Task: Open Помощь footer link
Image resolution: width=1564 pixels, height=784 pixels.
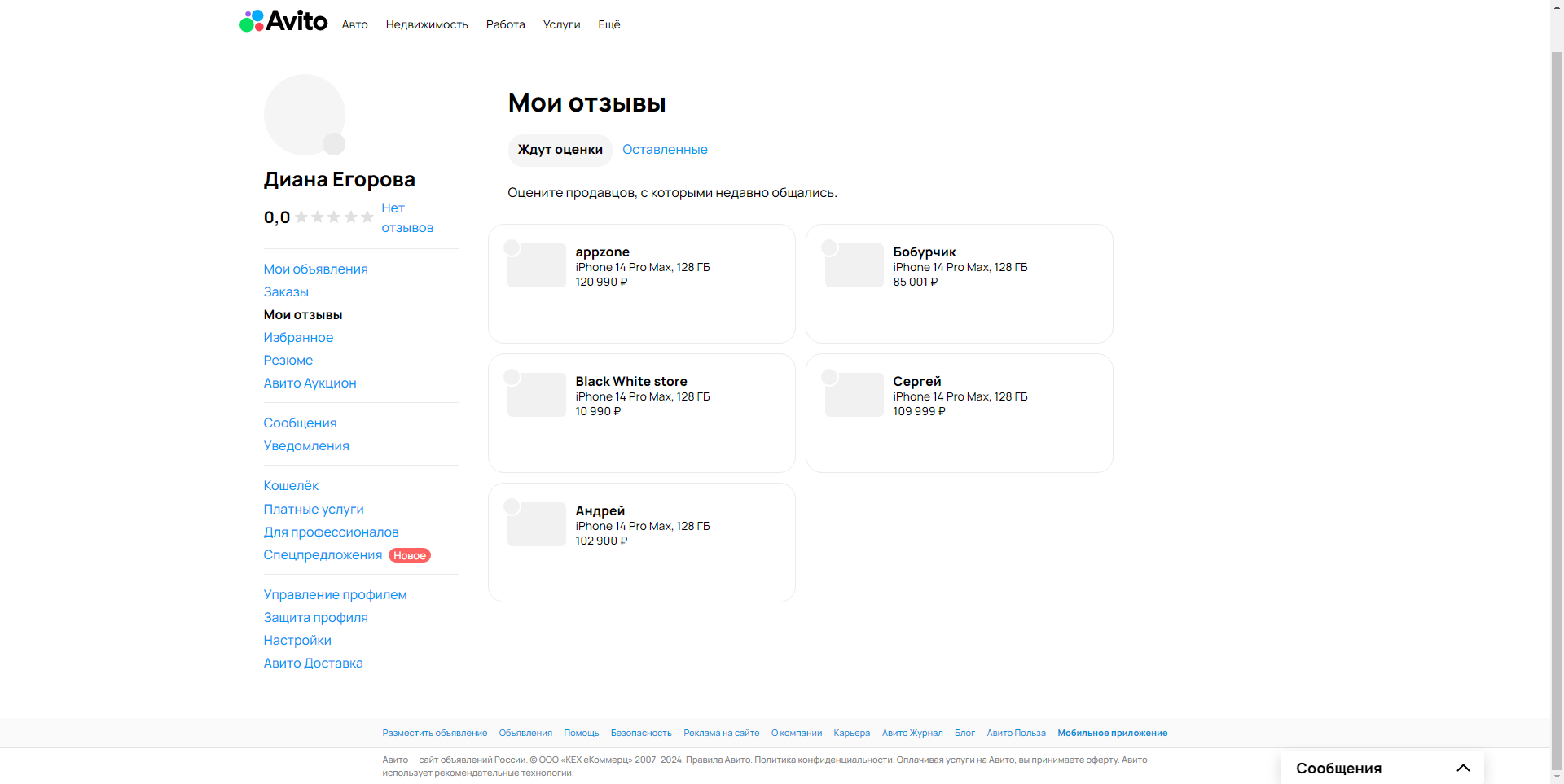Action: point(582,734)
